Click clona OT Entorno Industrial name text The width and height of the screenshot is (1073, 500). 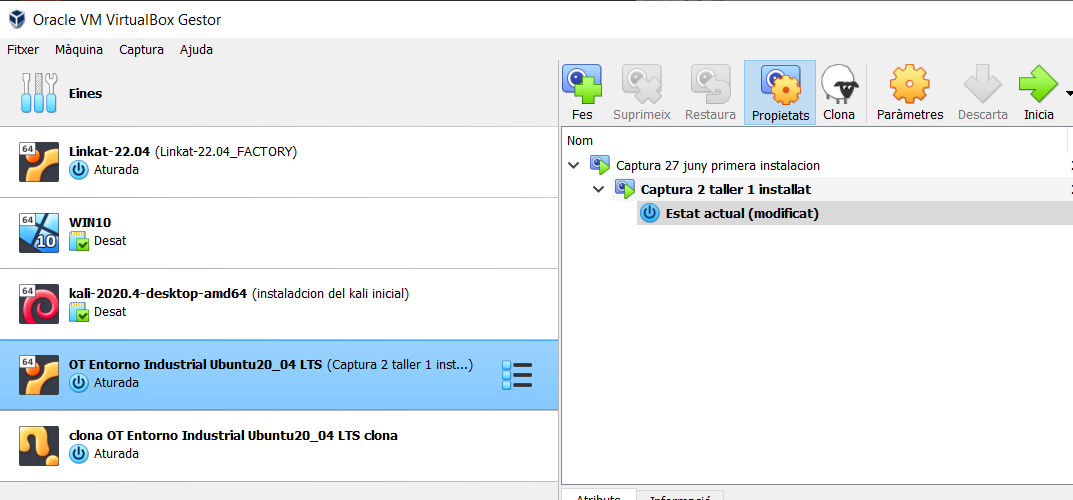pyautogui.click(x=233, y=436)
